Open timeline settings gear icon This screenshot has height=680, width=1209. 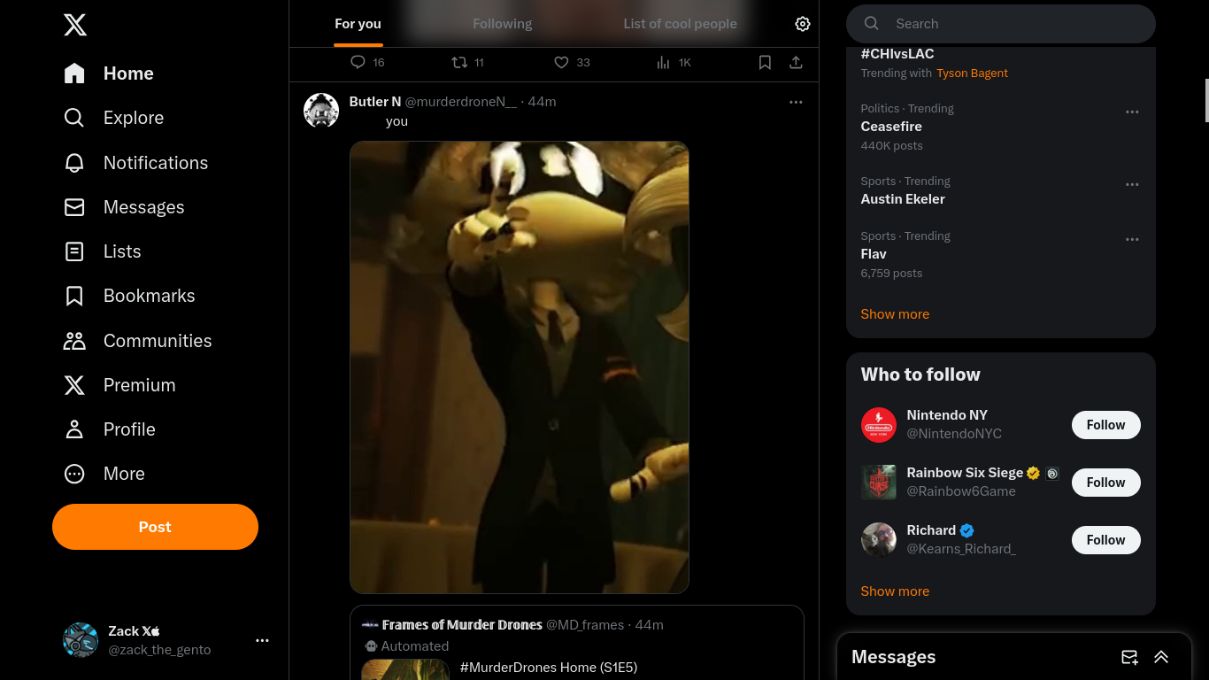[802, 24]
